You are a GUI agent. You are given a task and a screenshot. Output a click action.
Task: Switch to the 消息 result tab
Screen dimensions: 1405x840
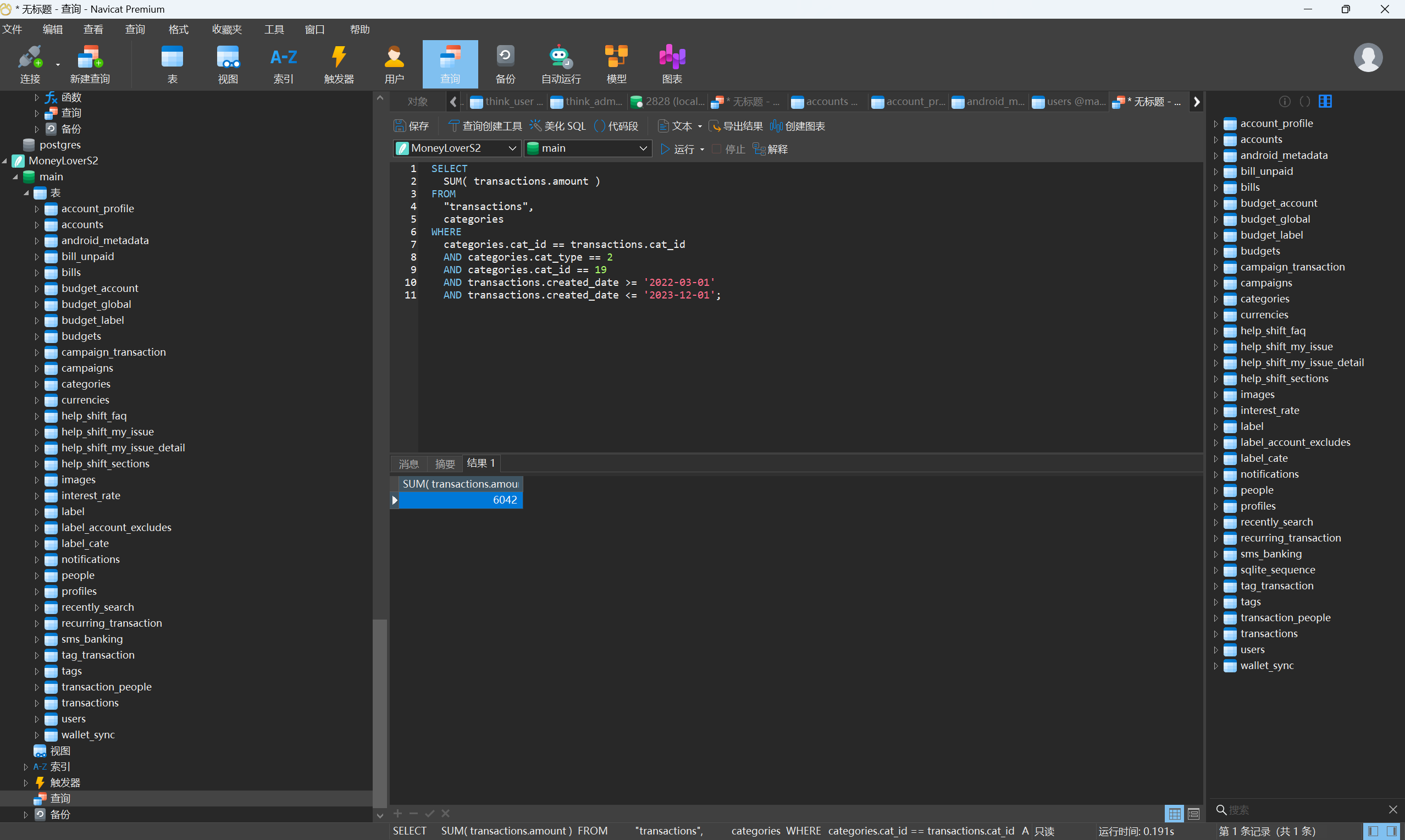(x=408, y=464)
